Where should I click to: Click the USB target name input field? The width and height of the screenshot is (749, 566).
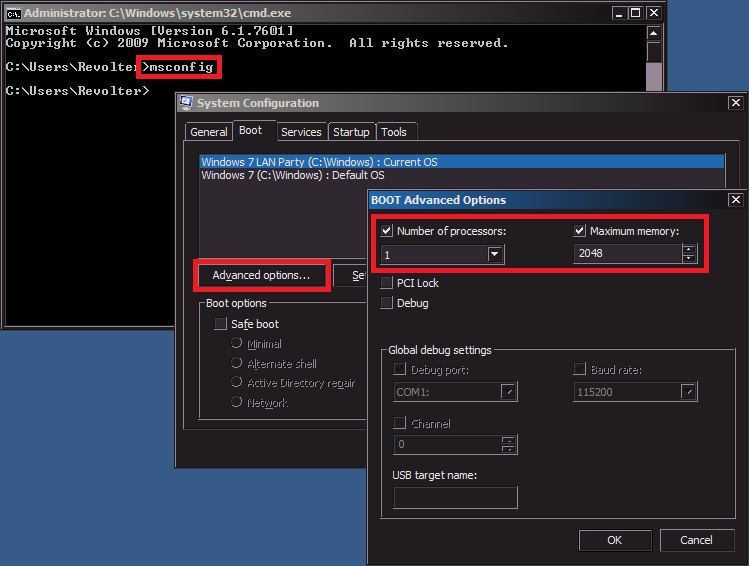455,497
